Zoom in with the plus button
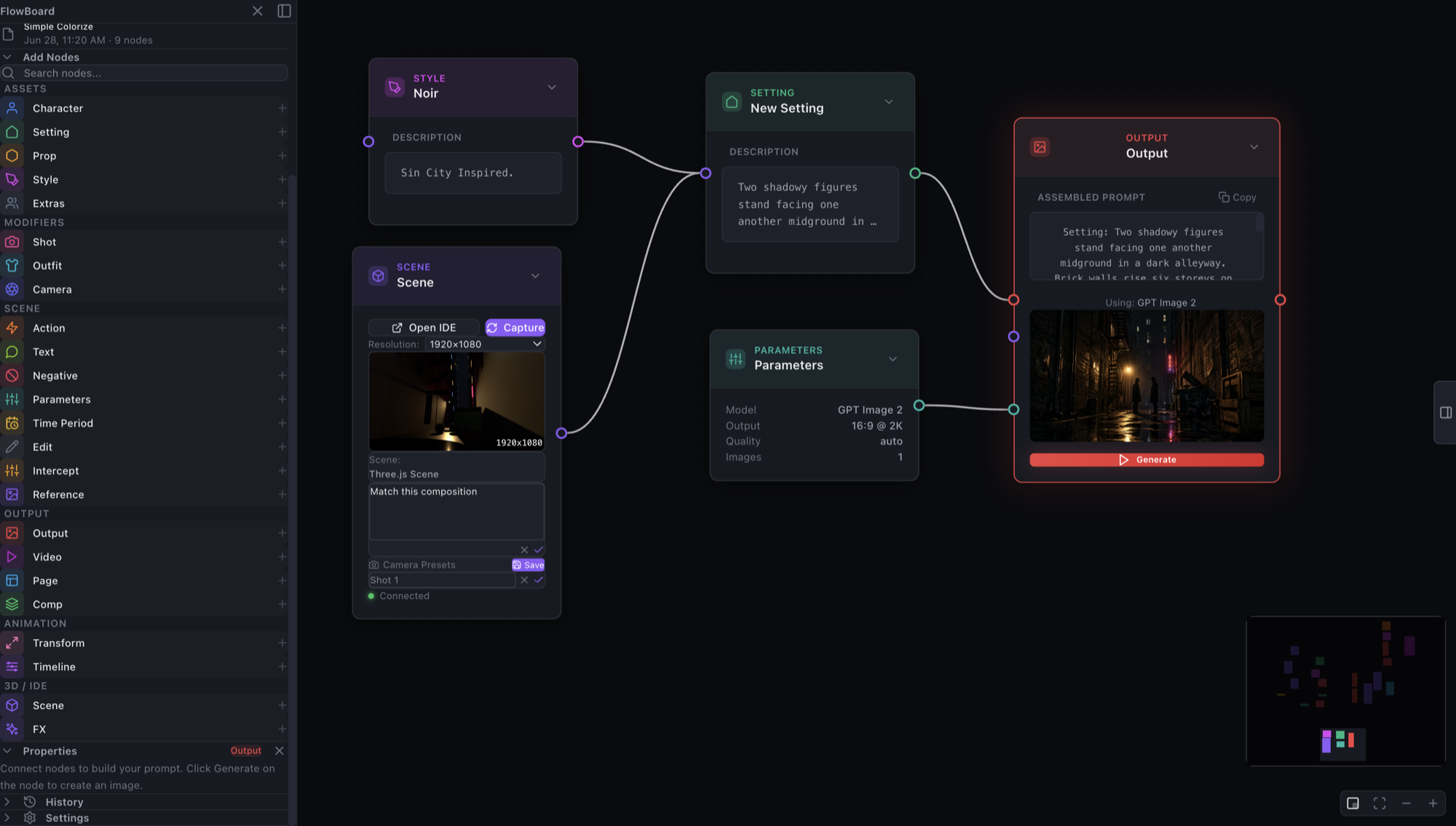1456x826 pixels. click(1433, 803)
